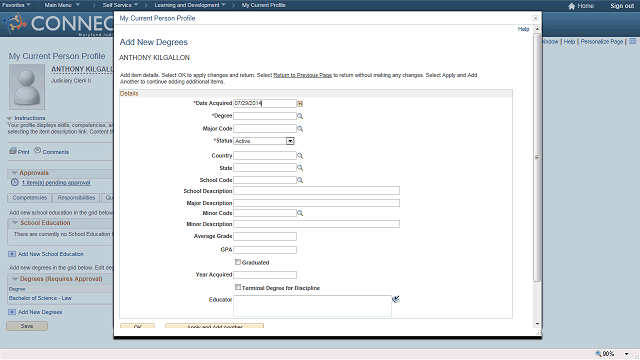Screen dimensions: 640x360
Task: Open the Main Menu dropdown
Action: point(62,5)
